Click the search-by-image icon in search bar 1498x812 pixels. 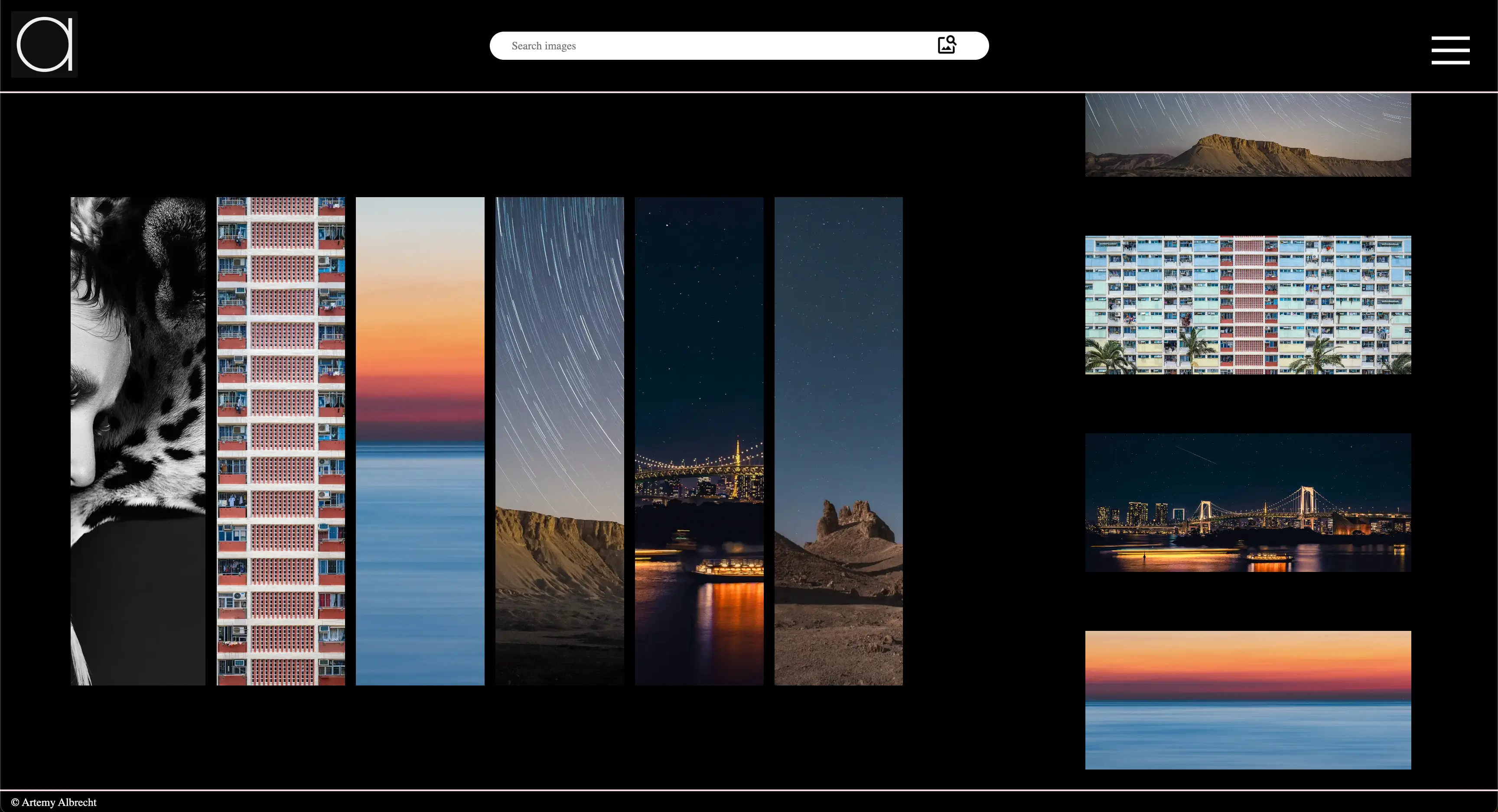pyautogui.click(x=947, y=45)
